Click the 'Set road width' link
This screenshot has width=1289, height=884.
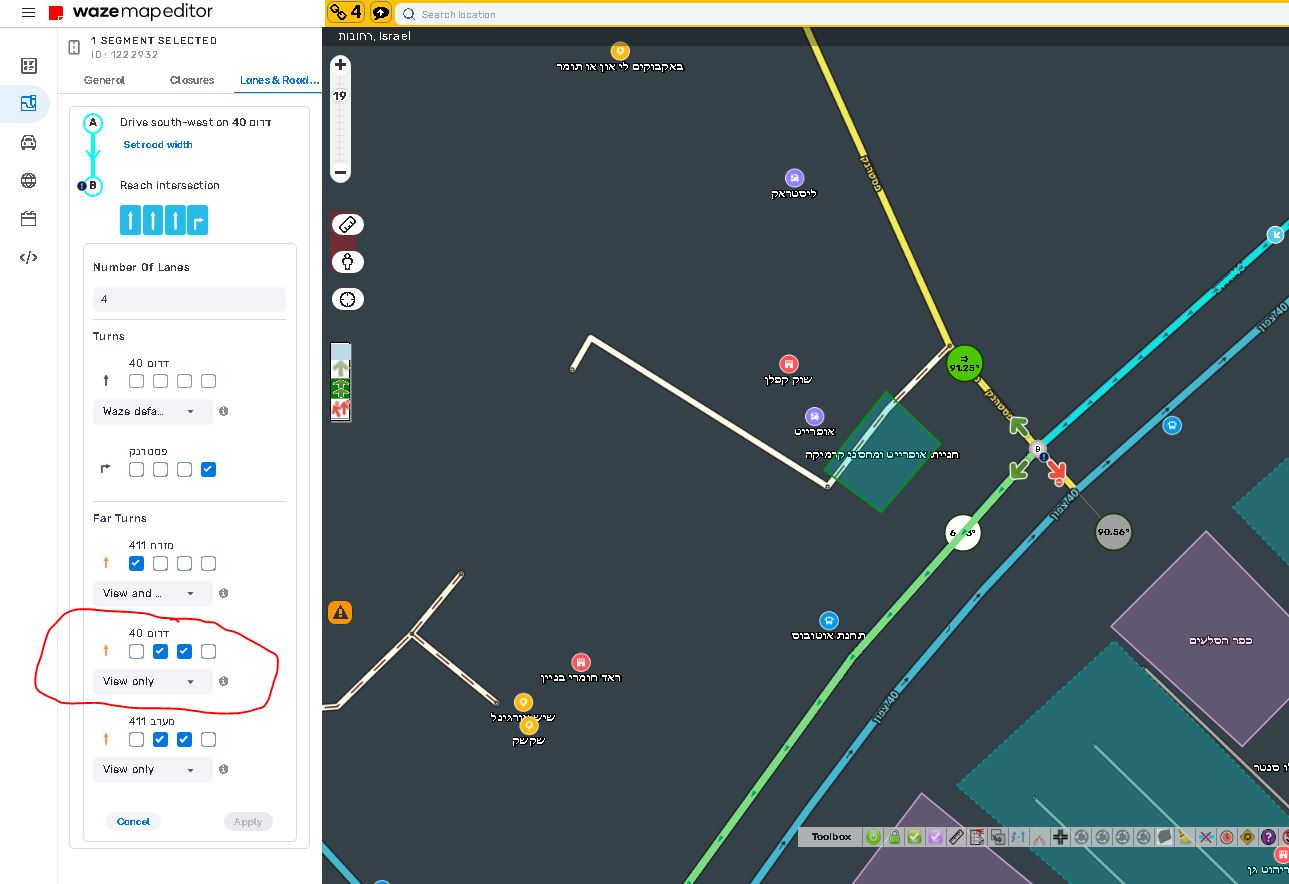(x=158, y=145)
